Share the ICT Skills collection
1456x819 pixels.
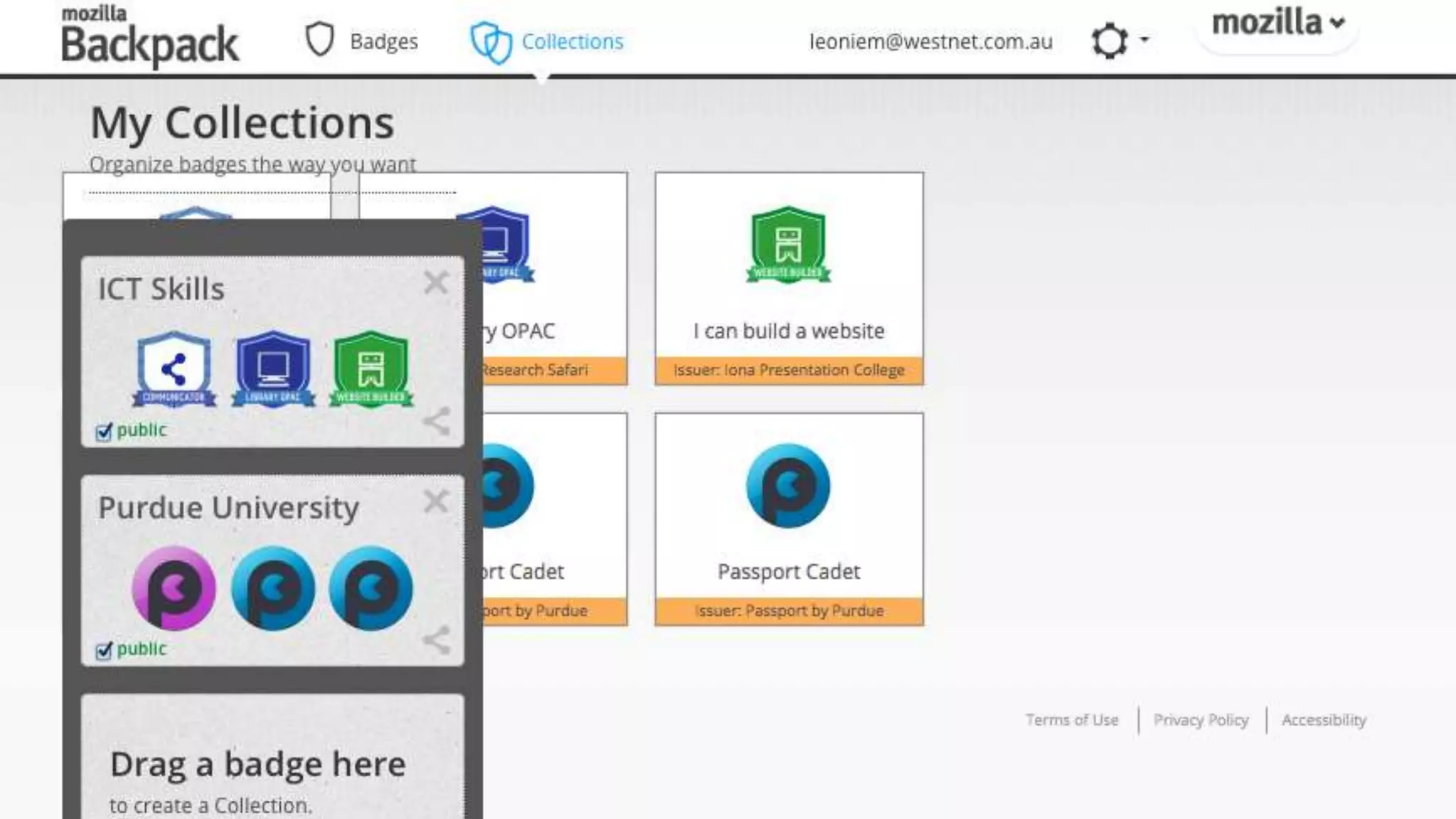click(437, 422)
